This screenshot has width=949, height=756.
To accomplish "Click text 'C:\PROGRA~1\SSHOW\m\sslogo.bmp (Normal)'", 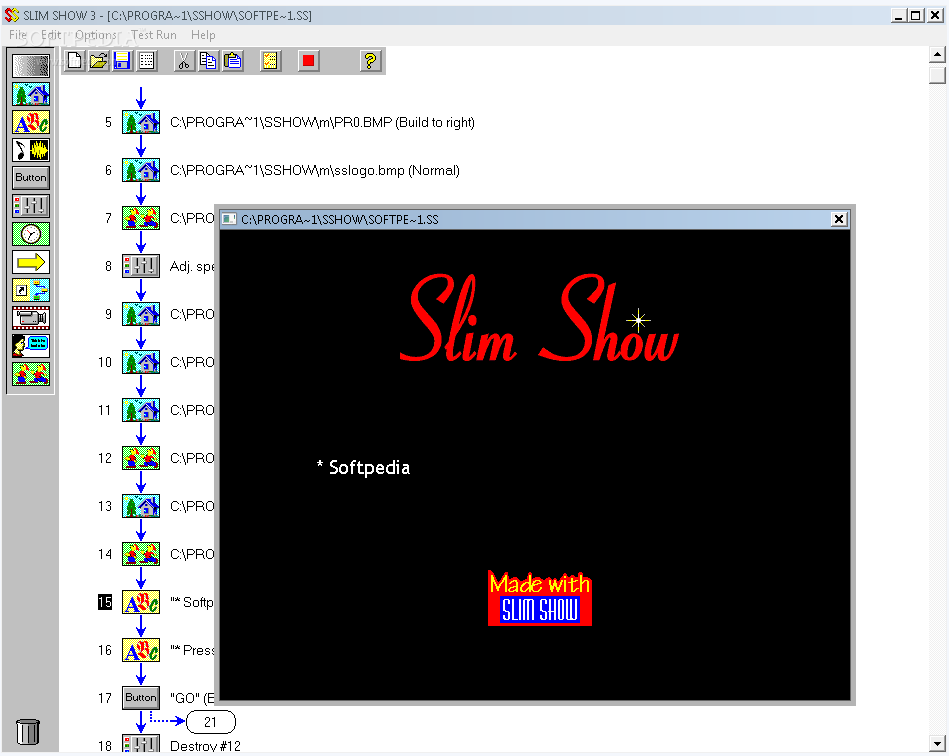I will (315, 171).
